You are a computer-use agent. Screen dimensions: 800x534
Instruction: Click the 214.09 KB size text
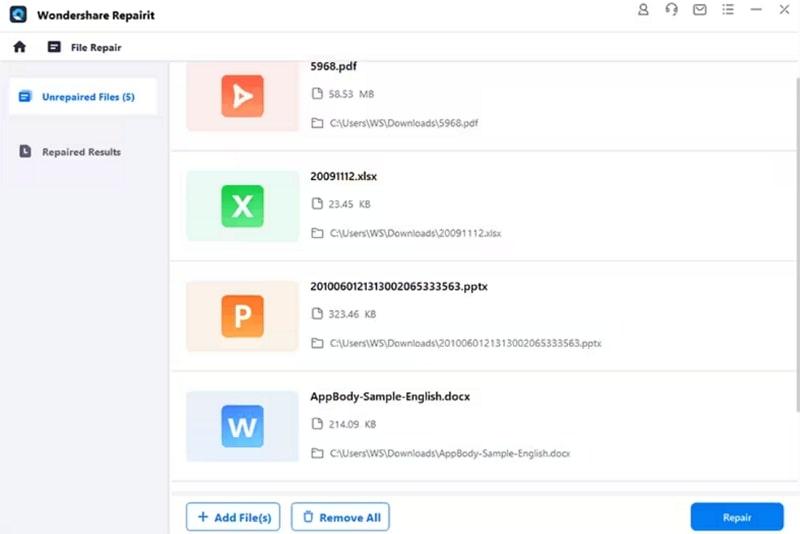pyautogui.click(x=352, y=424)
